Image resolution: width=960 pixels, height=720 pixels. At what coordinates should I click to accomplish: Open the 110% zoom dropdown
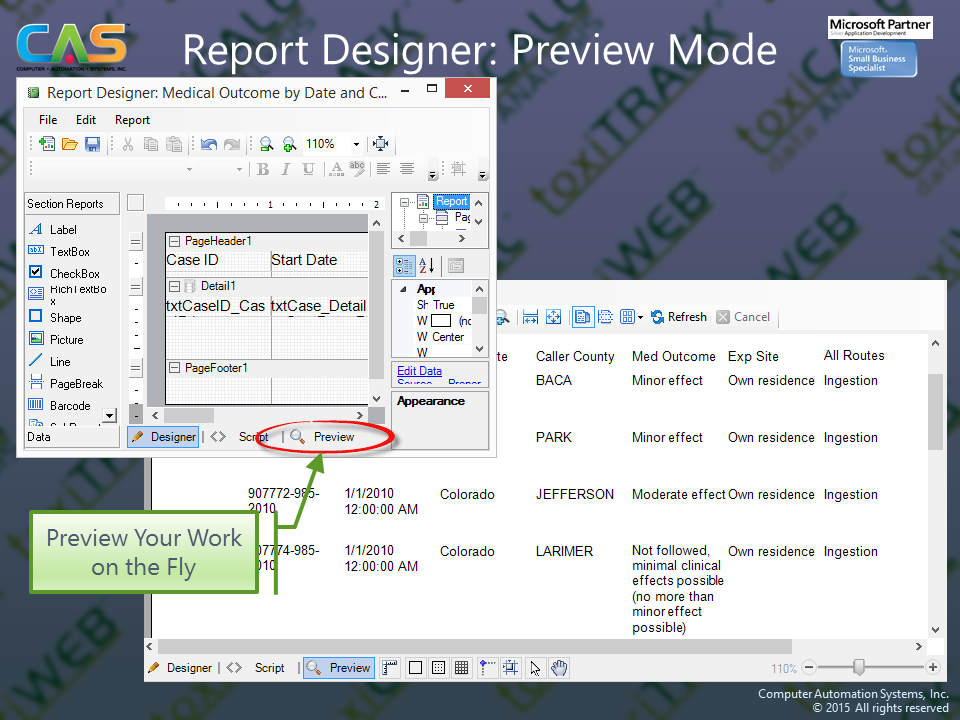pos(355,144)
